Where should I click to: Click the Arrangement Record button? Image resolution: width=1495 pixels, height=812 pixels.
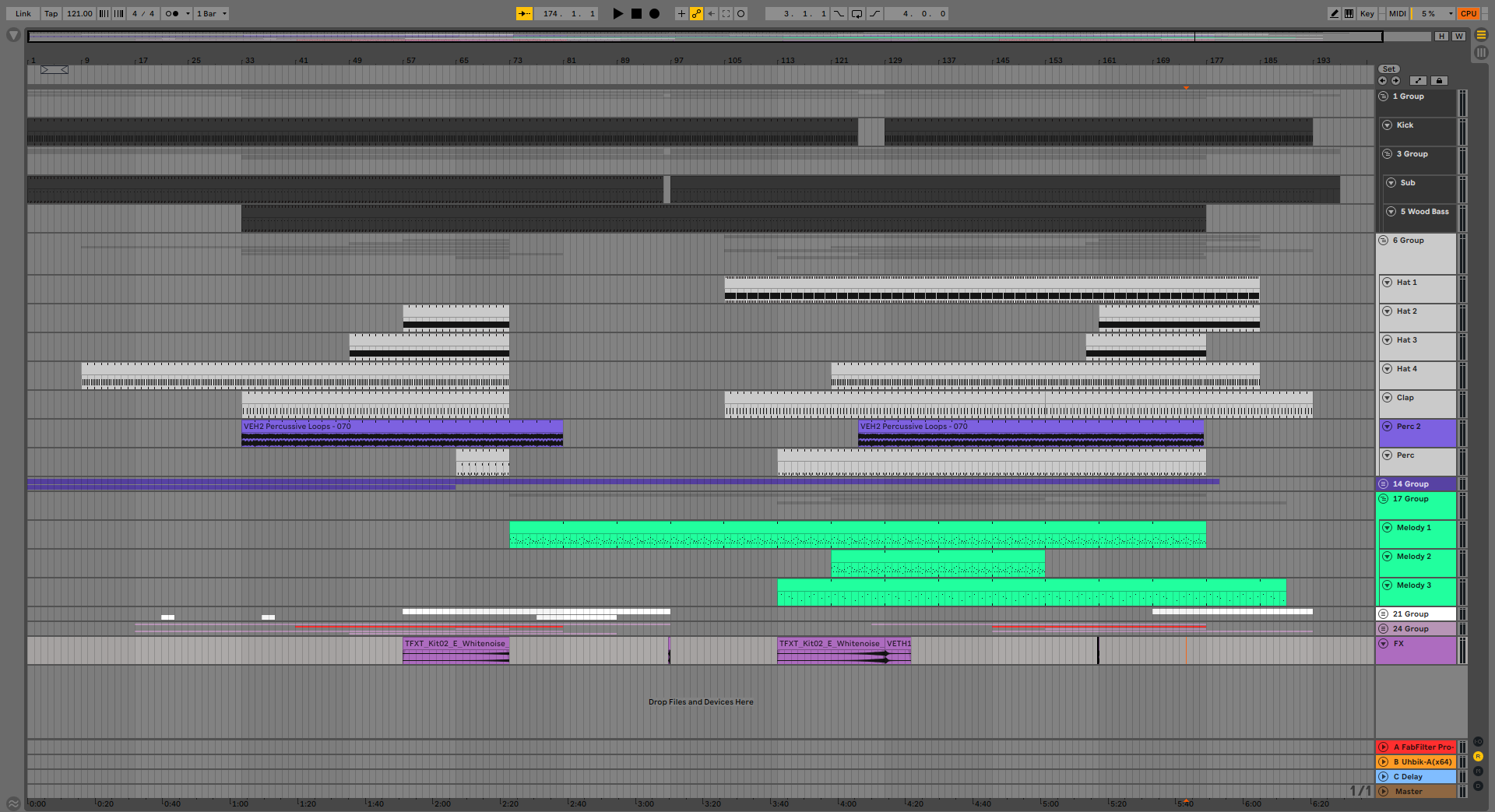point(654,13)
